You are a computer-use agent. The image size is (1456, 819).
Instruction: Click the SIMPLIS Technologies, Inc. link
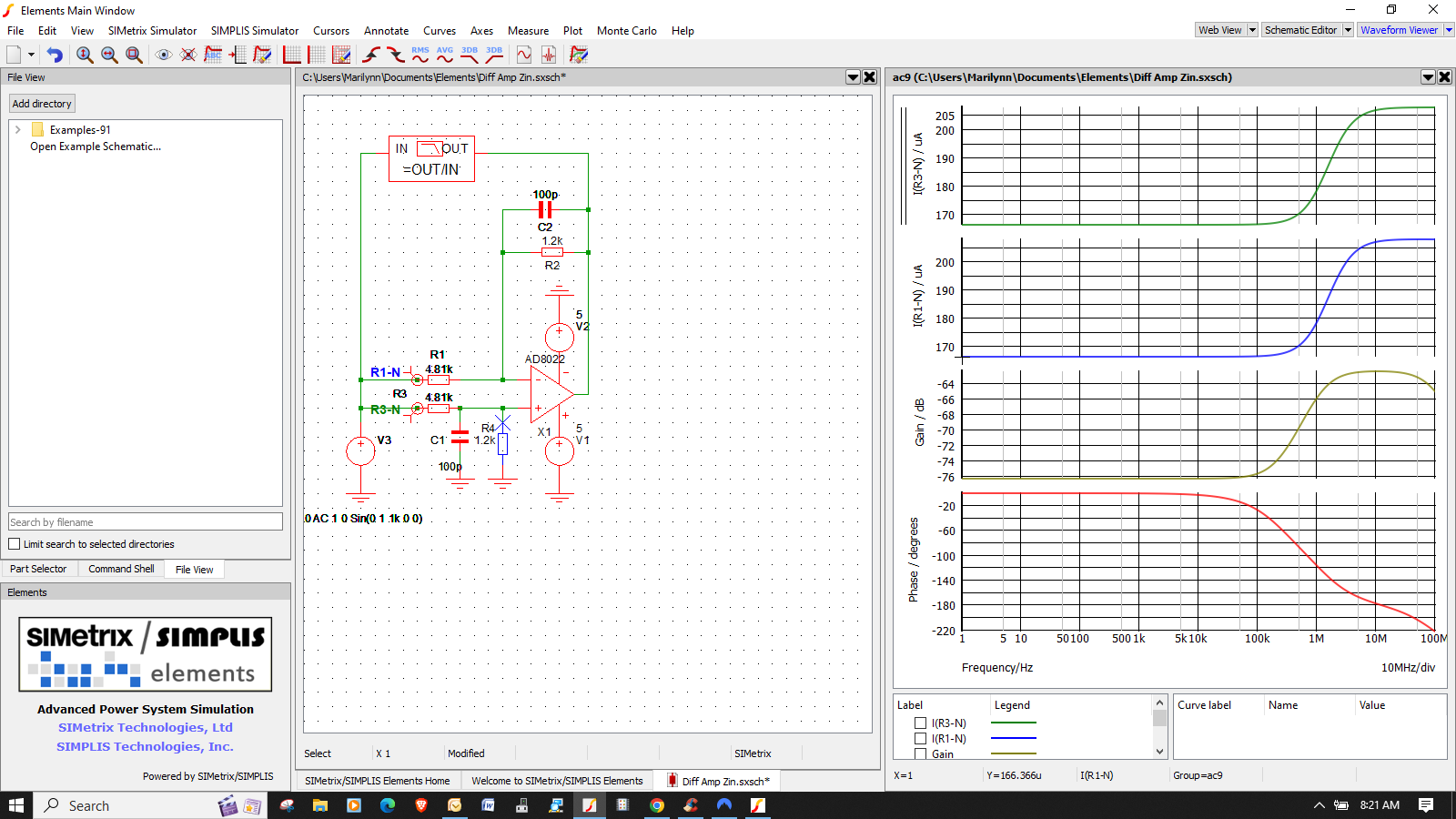(x=146, y=746)
